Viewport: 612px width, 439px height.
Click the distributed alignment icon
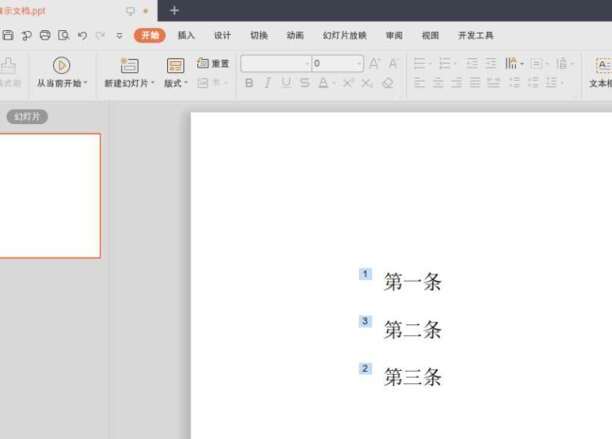494,83
